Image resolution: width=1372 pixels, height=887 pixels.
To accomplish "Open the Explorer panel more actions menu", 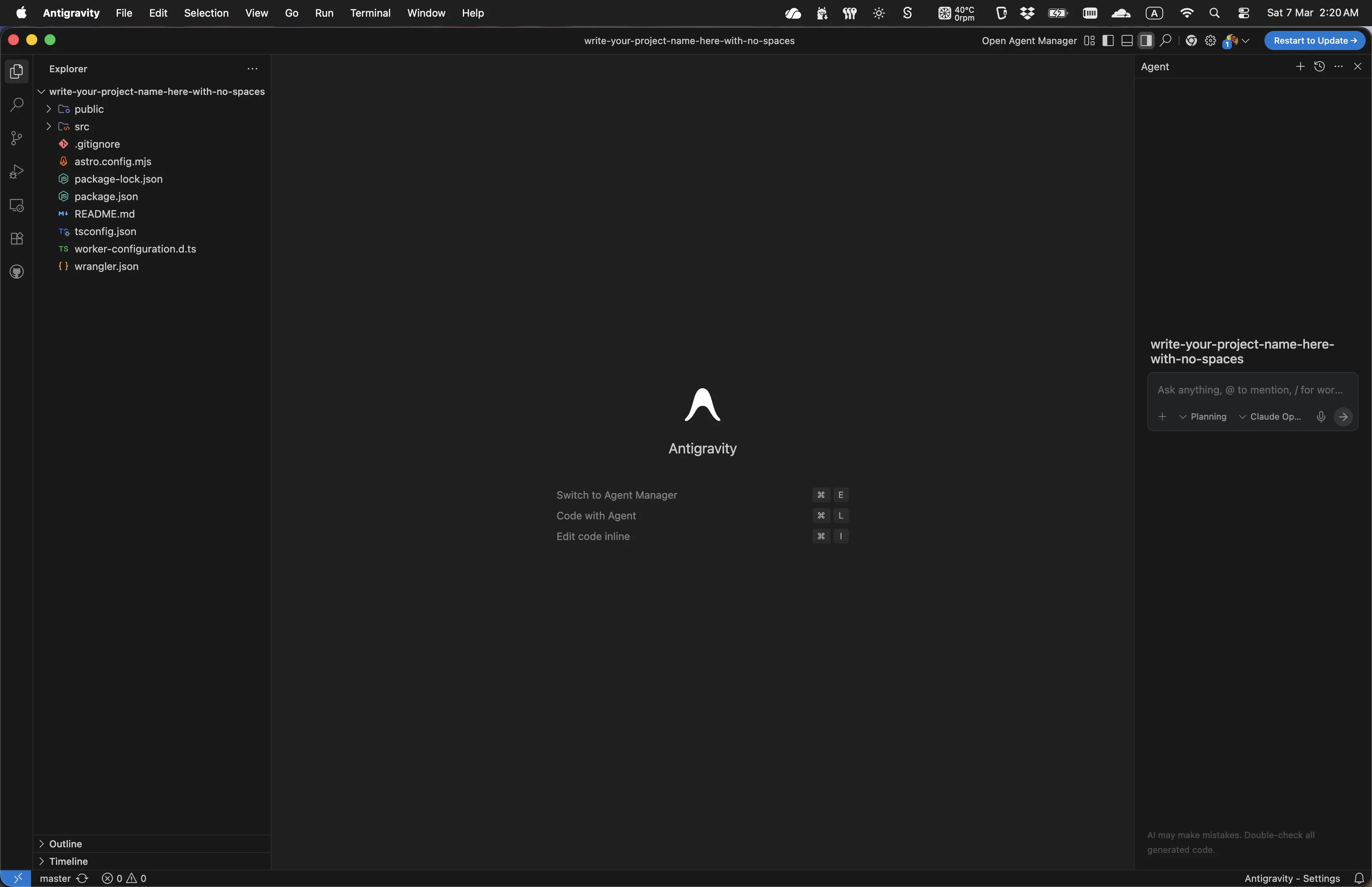I will pyautogui.click(x=252, y=69).
